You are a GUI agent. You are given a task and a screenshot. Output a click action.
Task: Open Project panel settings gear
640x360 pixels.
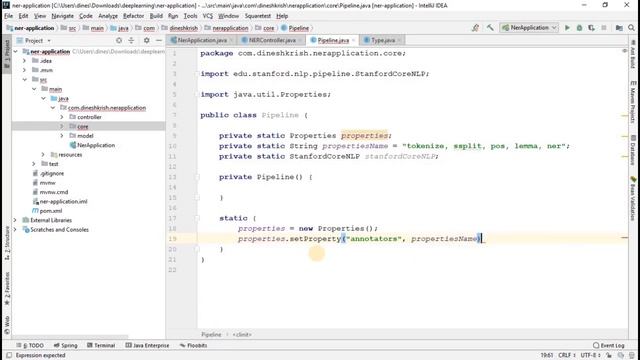147,40
